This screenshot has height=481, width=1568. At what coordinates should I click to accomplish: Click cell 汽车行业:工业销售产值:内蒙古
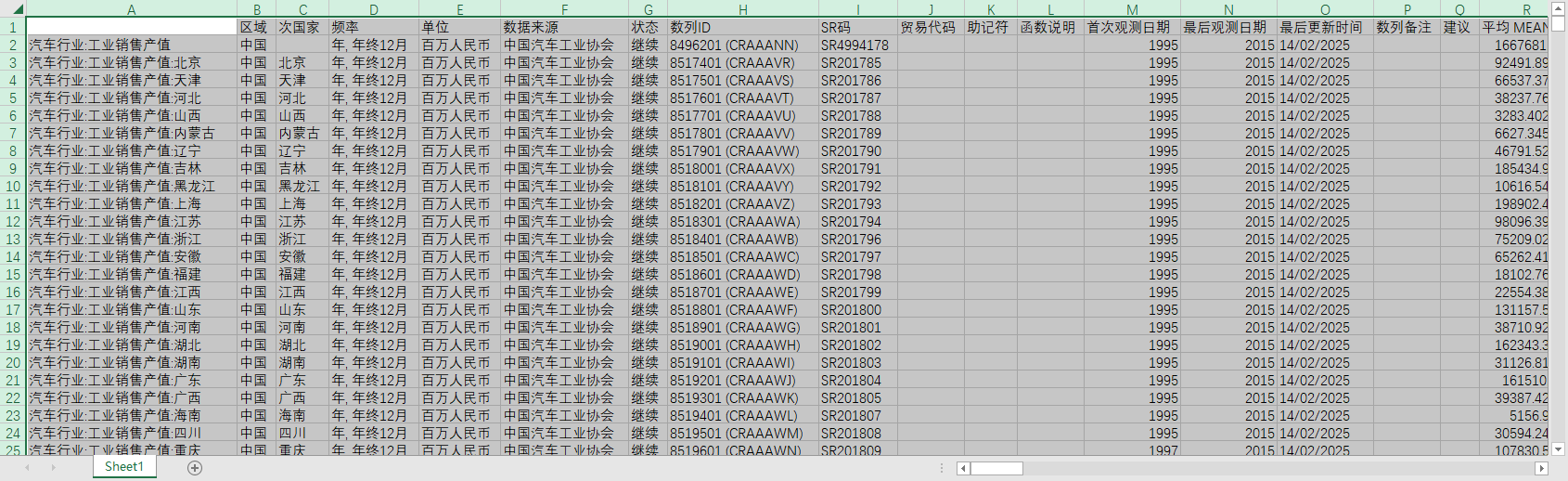pyautogui.click(x=132, y=133)
